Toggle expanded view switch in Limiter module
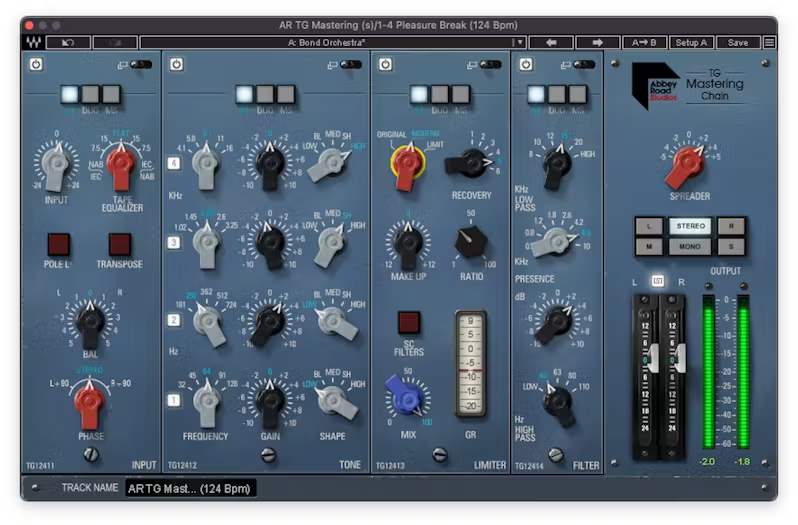Viewport: 798px width, 525px height. point(491,65)
